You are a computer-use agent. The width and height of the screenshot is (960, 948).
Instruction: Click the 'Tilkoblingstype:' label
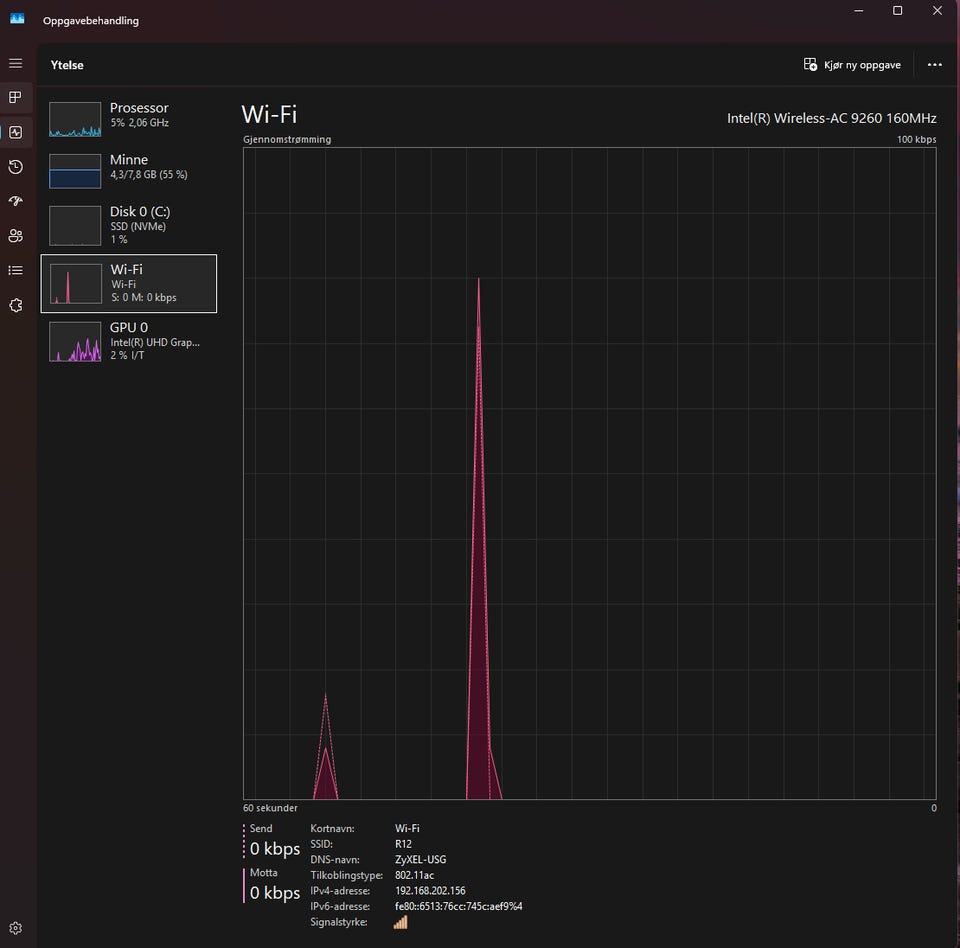click(347, 876)
